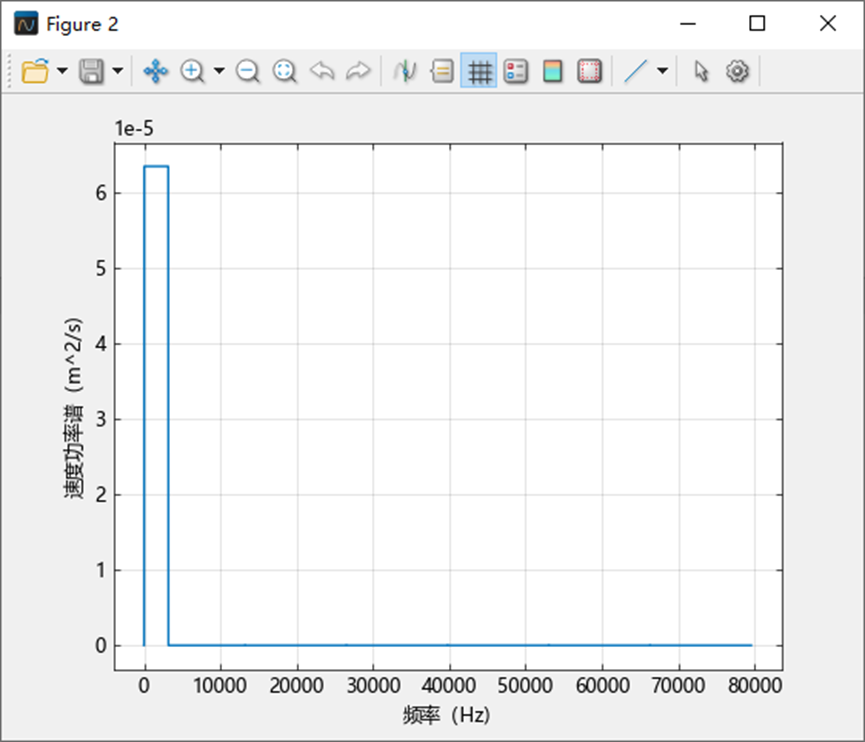This screenshot has width=865, height=742.
Task: Maximize the Figure 2 window
Action: point(757,24)
